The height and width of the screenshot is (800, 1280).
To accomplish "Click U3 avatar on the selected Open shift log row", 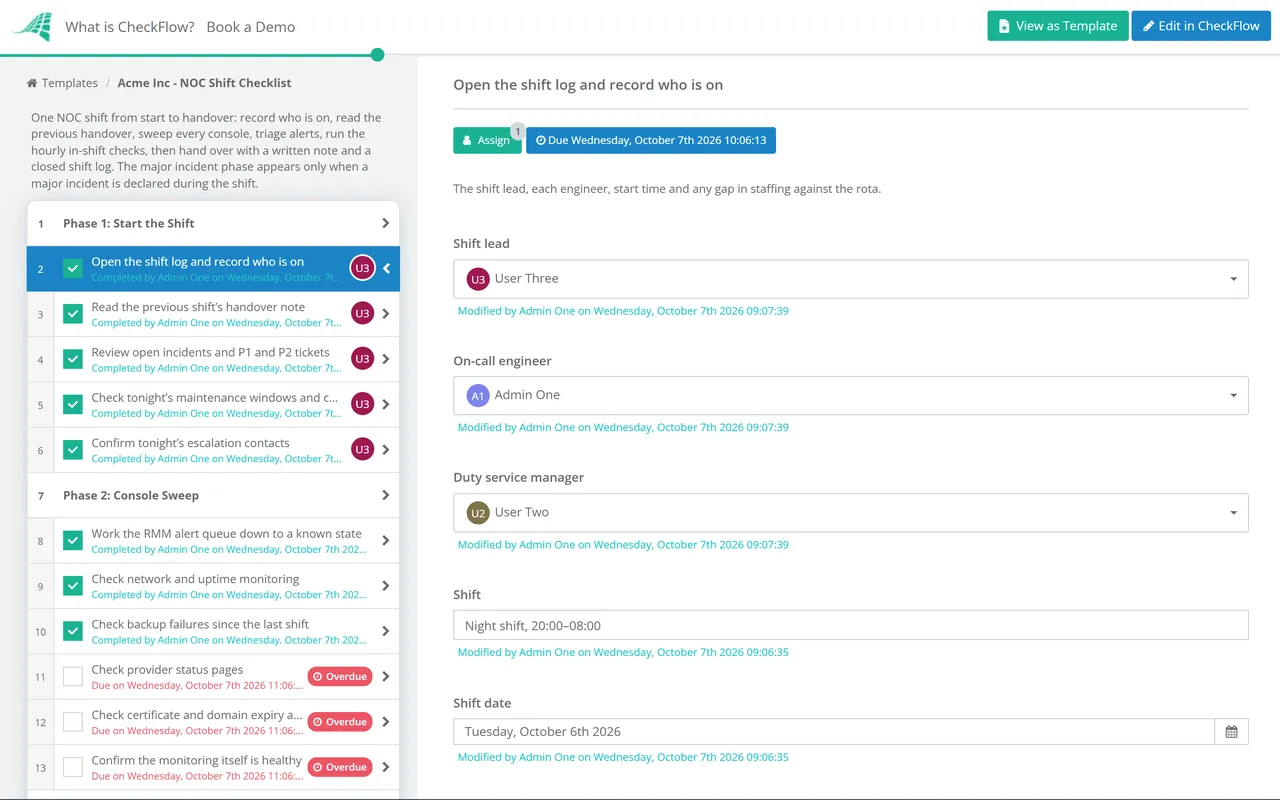I will (x=362, y=268).
